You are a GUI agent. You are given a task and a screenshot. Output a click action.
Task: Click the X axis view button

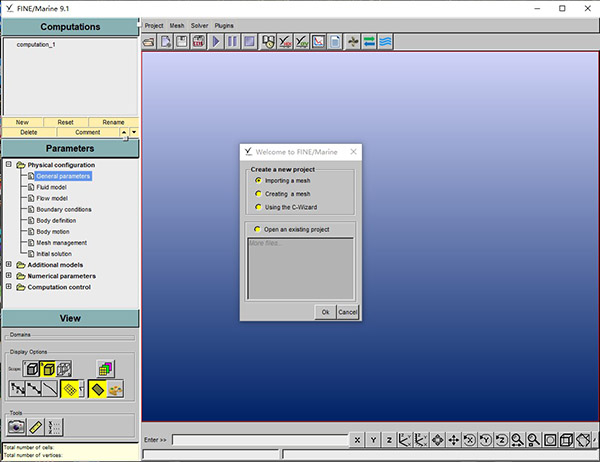[358, 439]
